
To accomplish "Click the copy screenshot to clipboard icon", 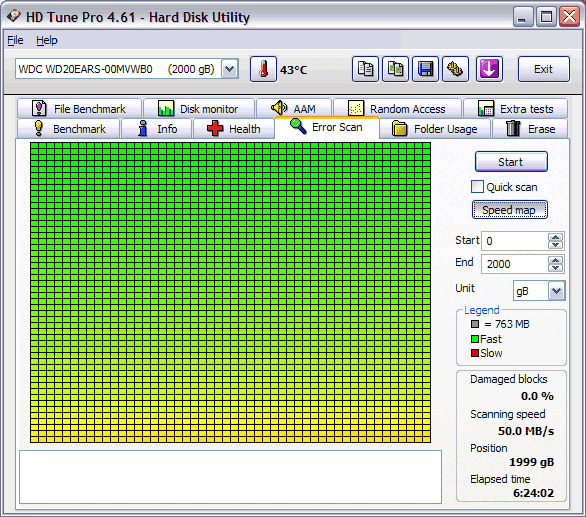I will click(x=395, y=69).
